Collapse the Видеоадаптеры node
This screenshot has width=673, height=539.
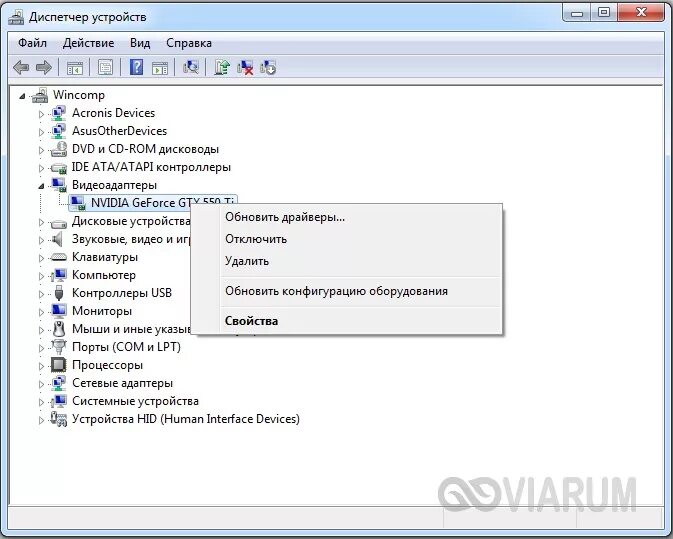(x=41, y=186)
